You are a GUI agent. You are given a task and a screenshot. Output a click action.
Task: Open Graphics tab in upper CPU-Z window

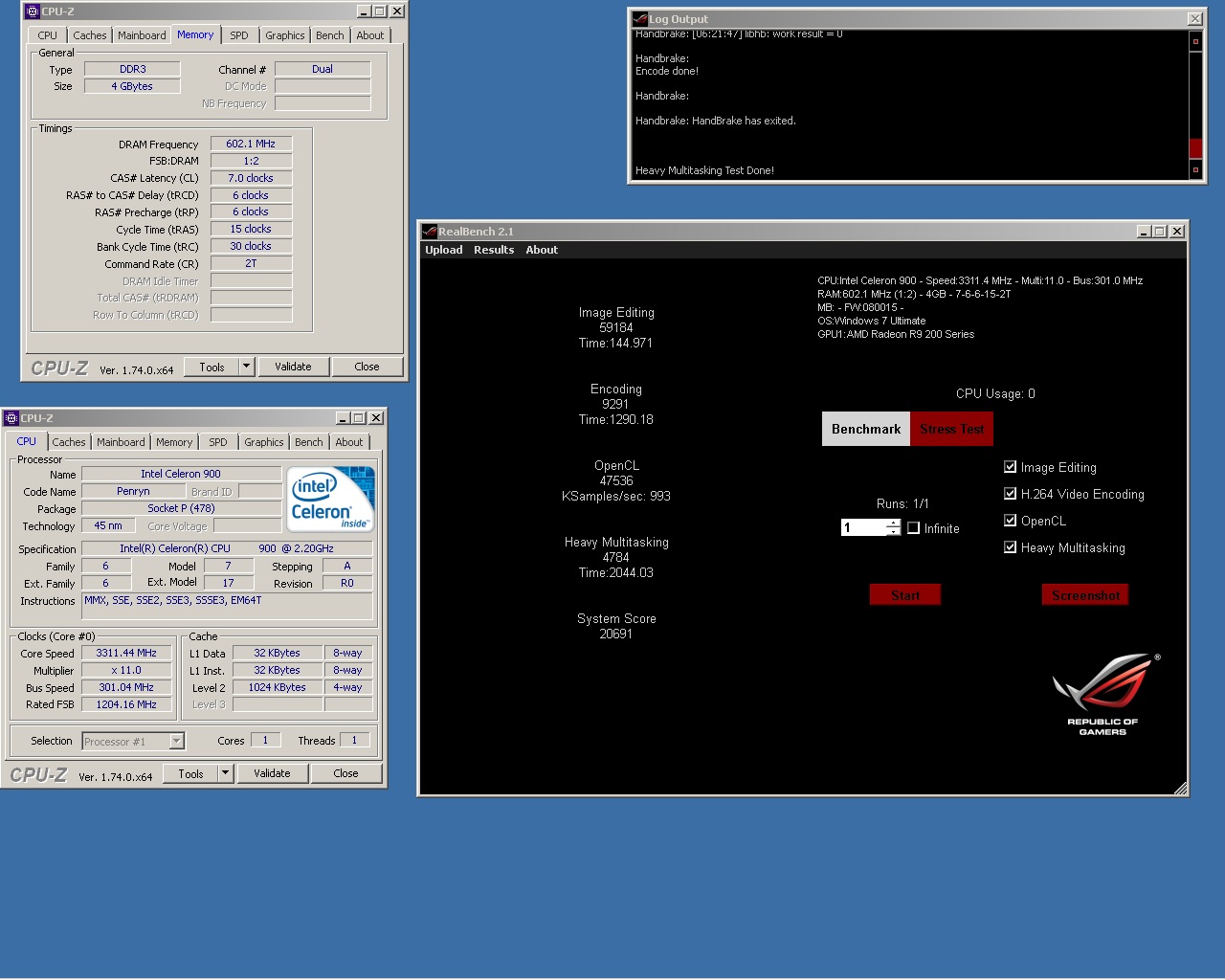pyautogui.click(x=285, y=35)
